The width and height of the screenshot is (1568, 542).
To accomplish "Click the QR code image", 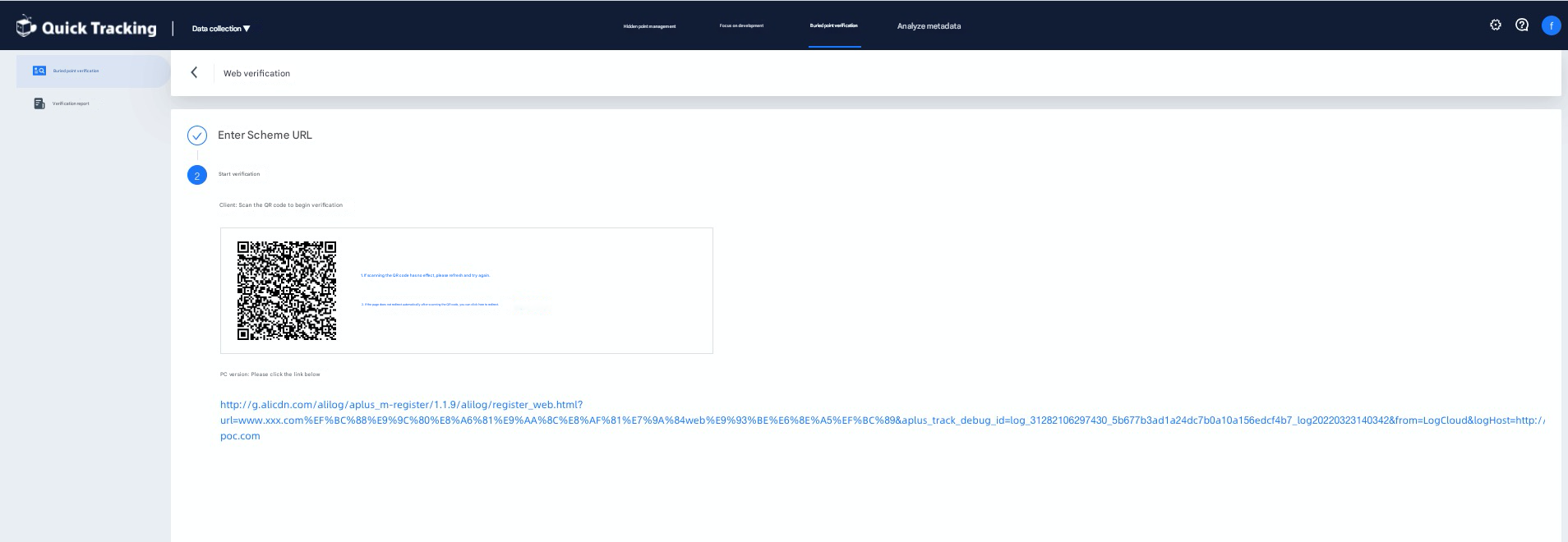I will tap(287, 291).
